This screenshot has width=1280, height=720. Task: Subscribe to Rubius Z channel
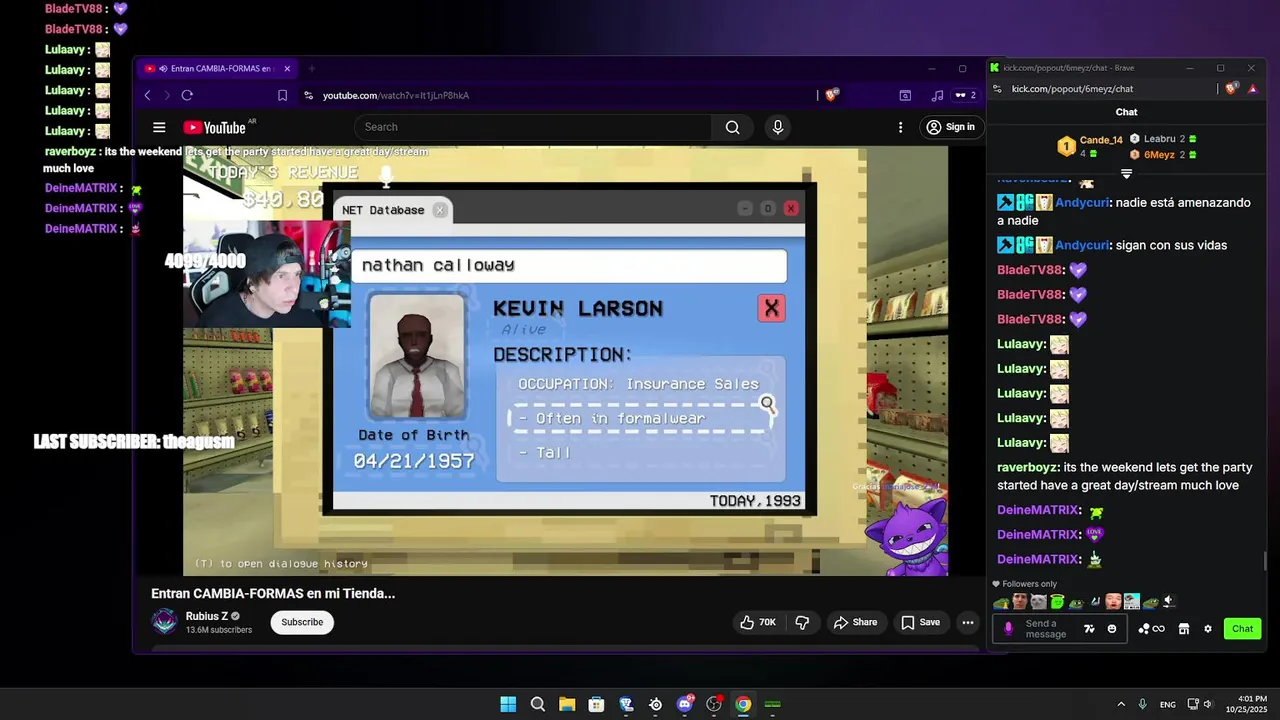tap(302, 622)
